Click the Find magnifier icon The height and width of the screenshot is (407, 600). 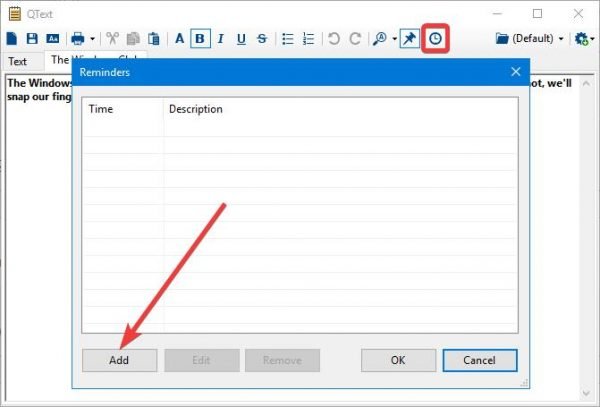(380, 39)
